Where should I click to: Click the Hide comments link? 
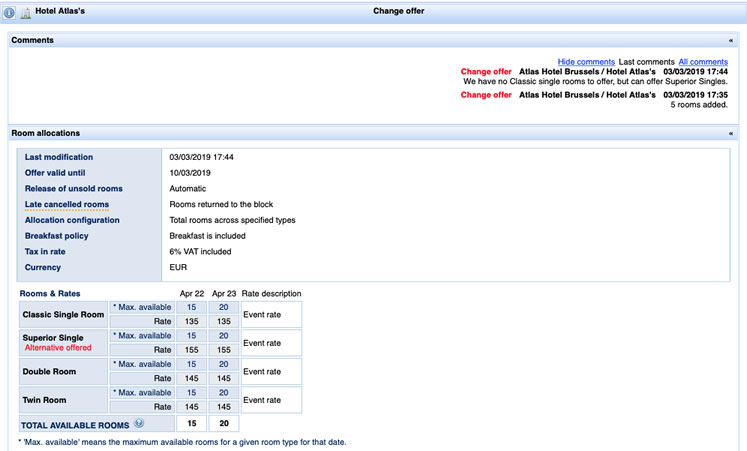pos(586,62)
